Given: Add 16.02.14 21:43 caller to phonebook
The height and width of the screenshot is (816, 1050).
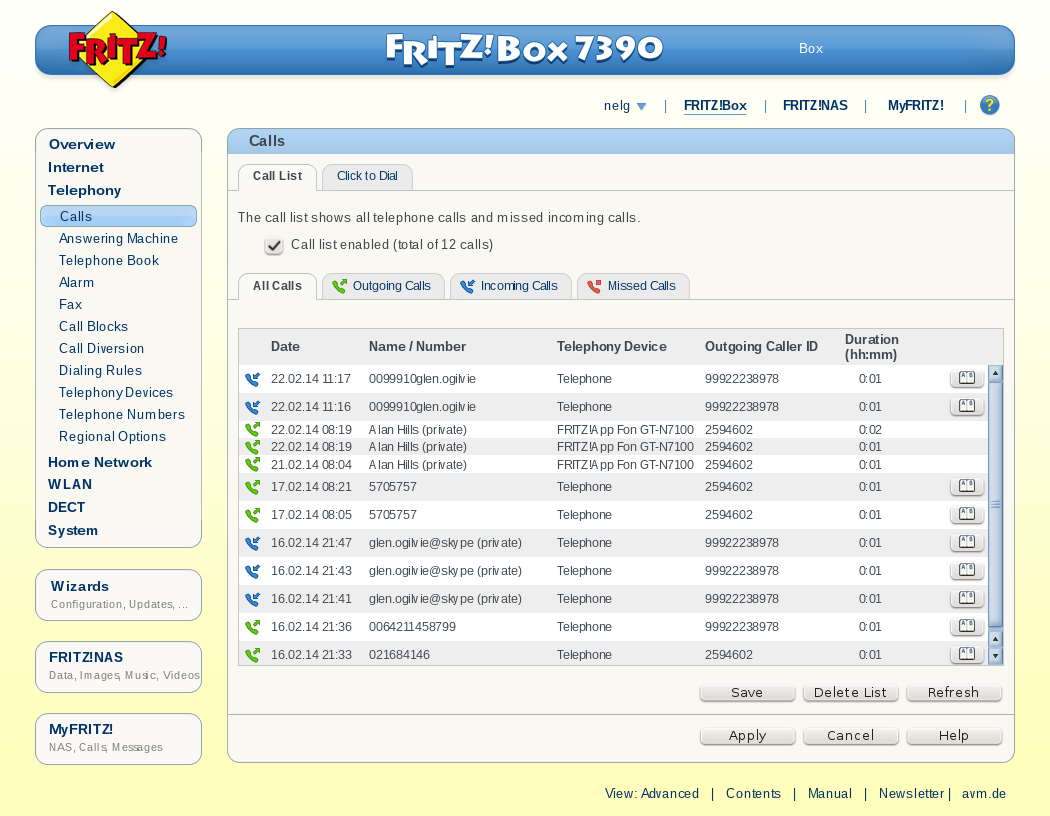Looking at the screenshot, I should point(966,571).
